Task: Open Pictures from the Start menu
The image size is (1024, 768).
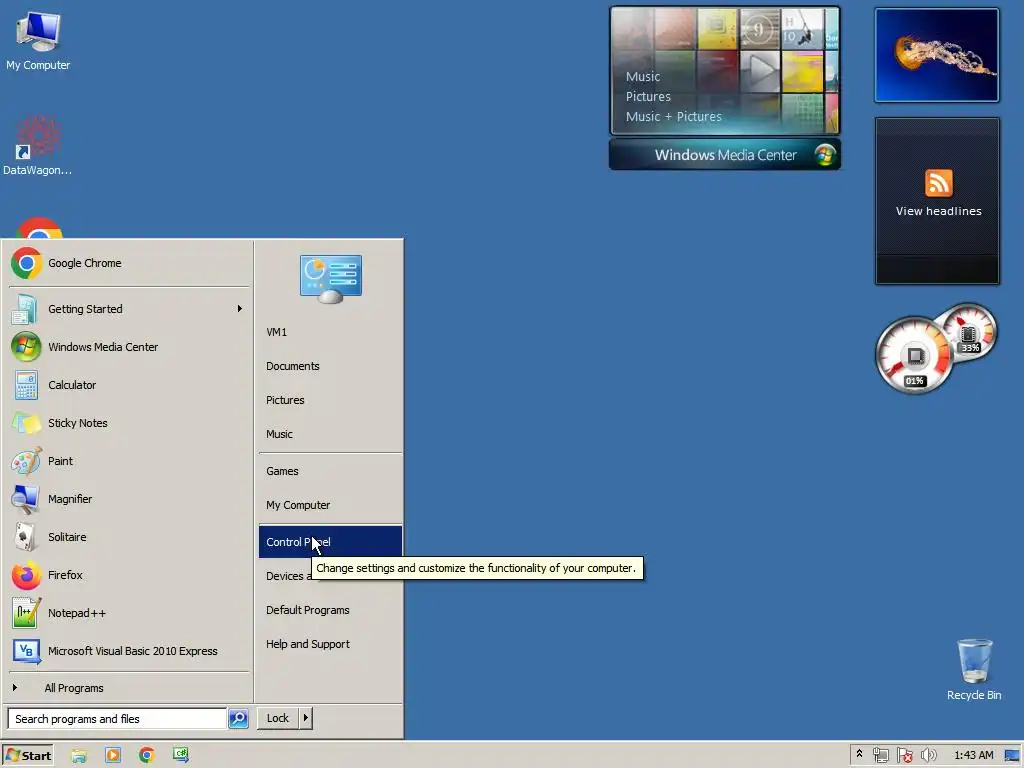Action: 330,400
